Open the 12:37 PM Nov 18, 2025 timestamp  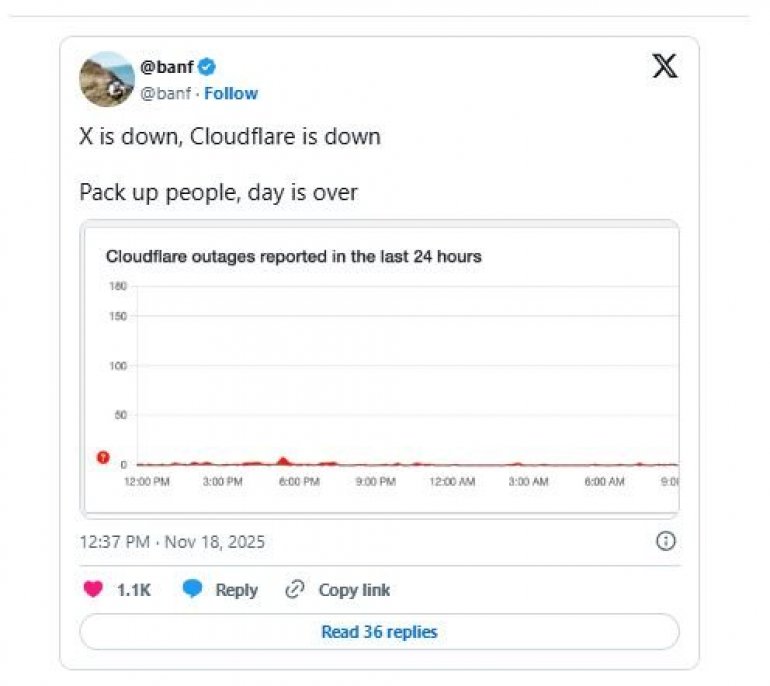(x=172, y=542)
